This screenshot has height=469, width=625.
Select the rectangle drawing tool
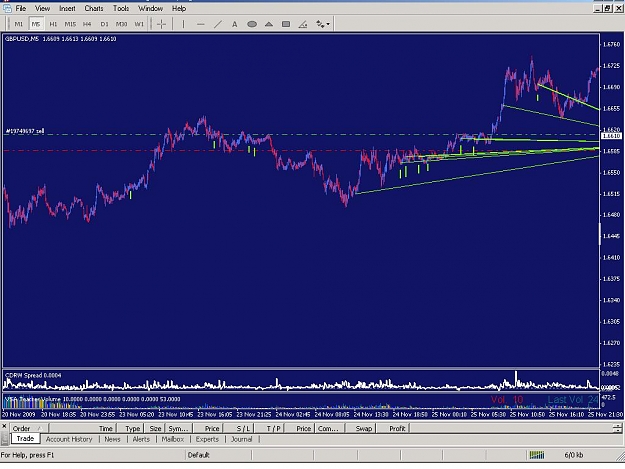[x=286, y=24]
